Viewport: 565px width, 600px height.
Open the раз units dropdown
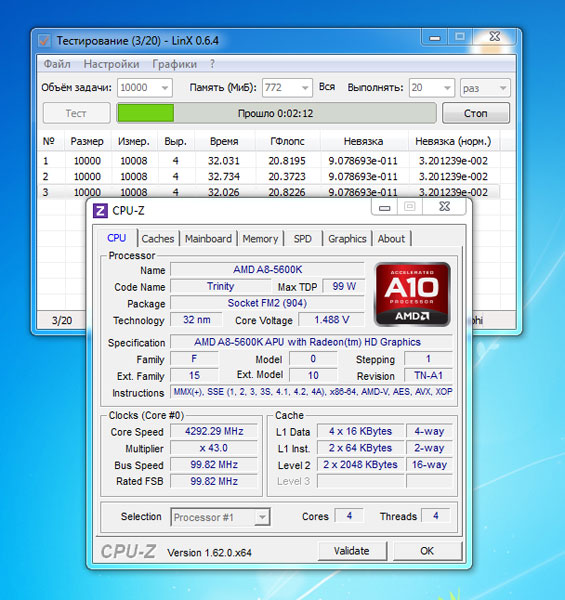[503, 88]
